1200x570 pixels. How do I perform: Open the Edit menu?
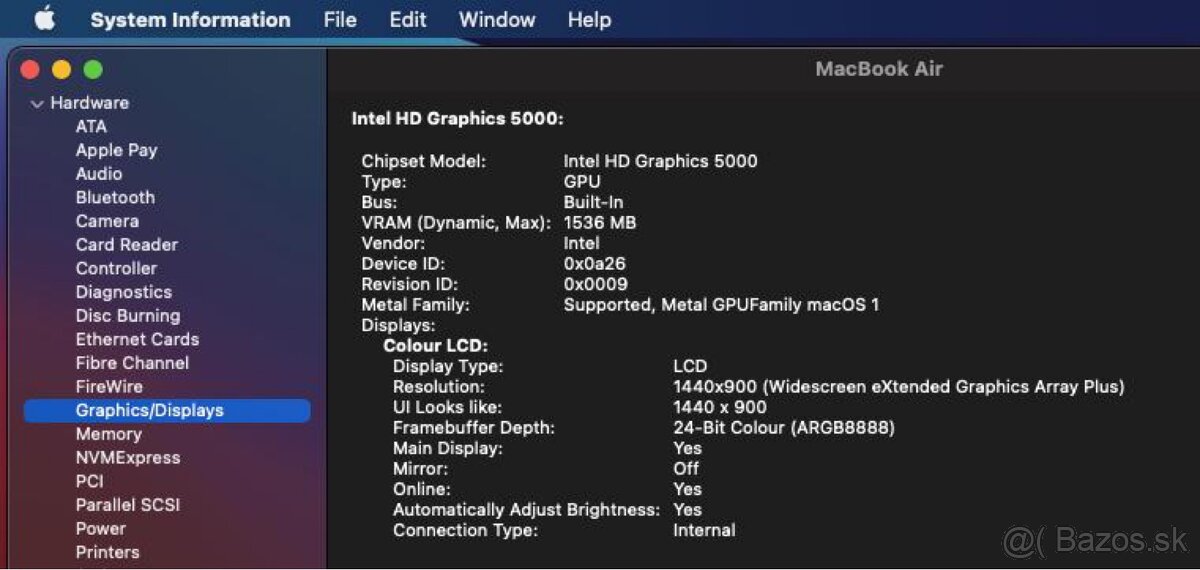tap(408, 19)
